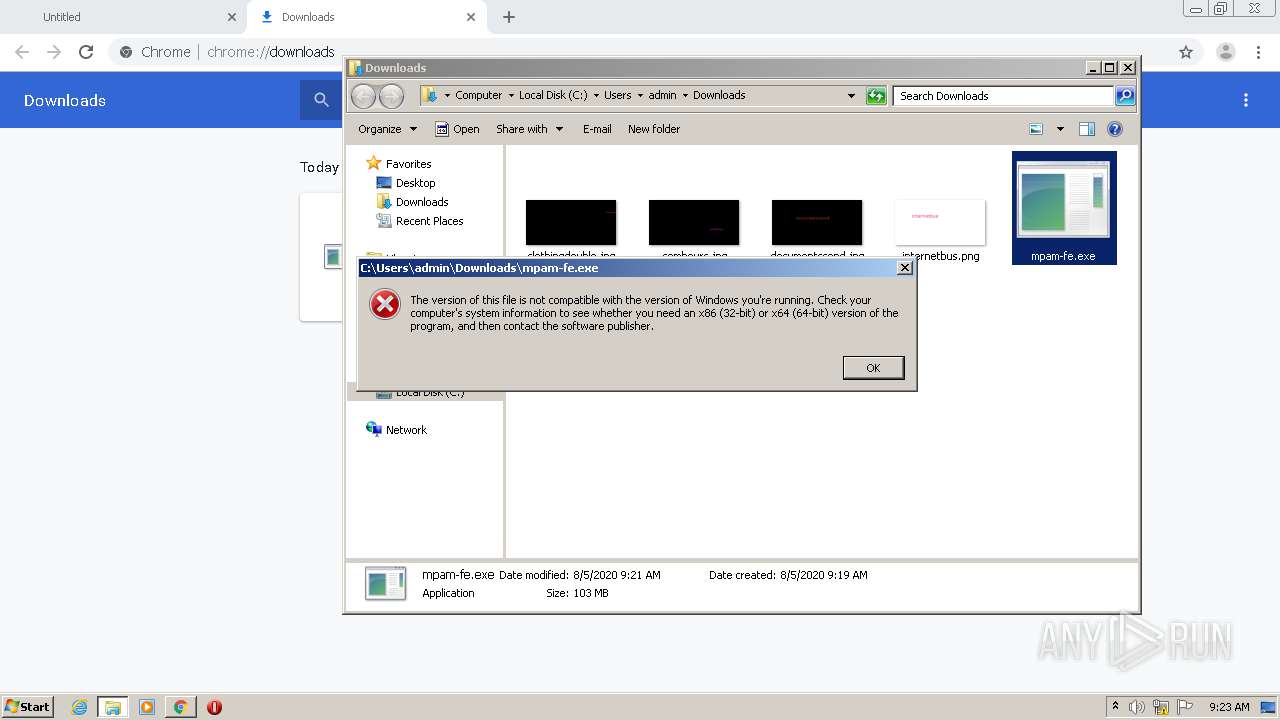This screenshot has width=1280, height=720.
Task: Click Local Disk (C:) in breadcrumb
Action: click(553, 96)
